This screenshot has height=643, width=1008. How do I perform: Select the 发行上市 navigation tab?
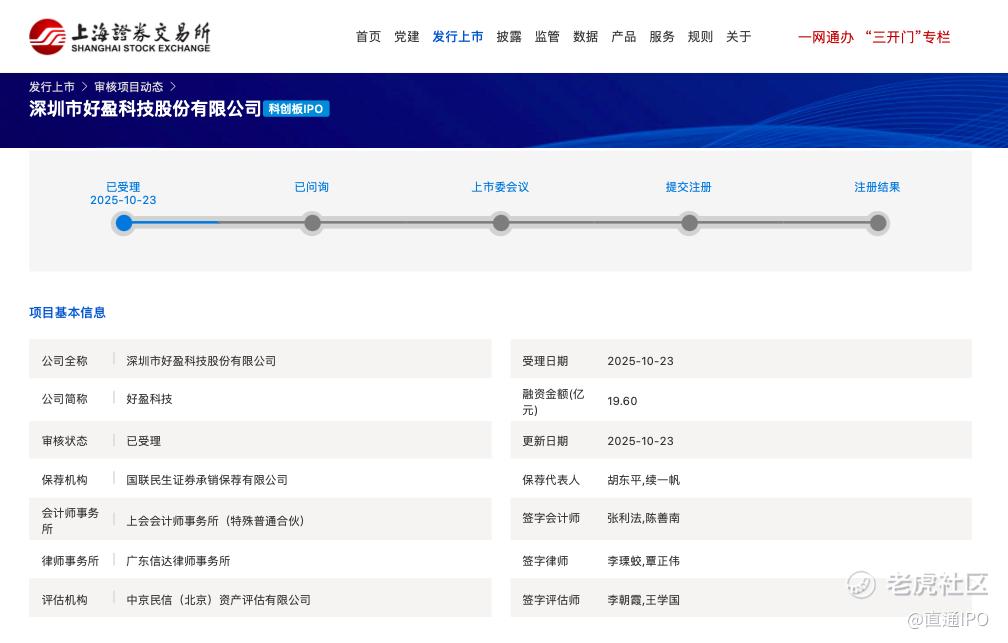click(x=458, y=37)
